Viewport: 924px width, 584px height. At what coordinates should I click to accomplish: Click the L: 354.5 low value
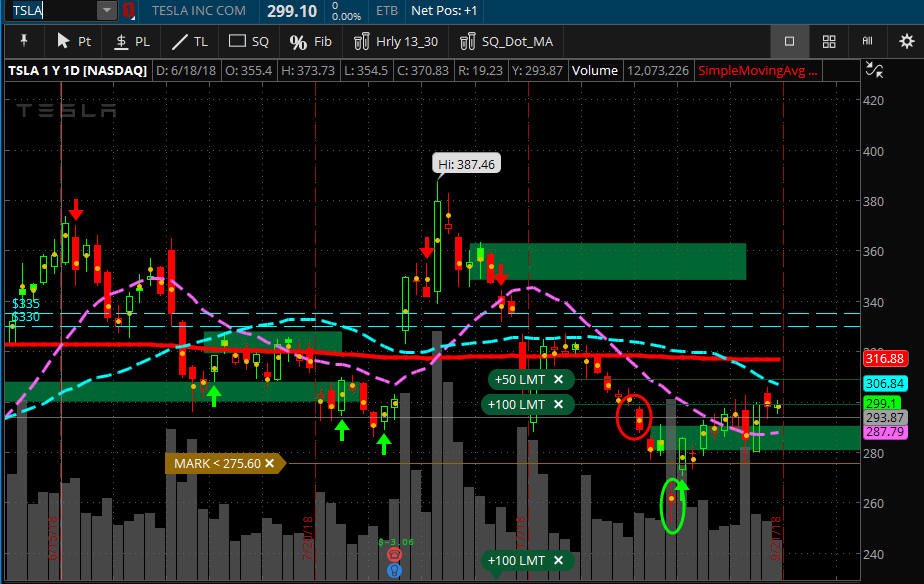pos(365,71)
